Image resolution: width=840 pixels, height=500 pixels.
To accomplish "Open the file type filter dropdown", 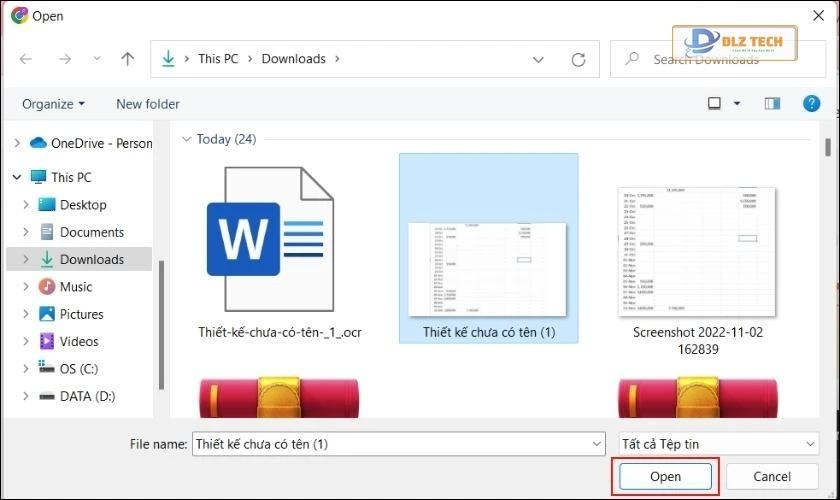I will click(x=717, y=443).
